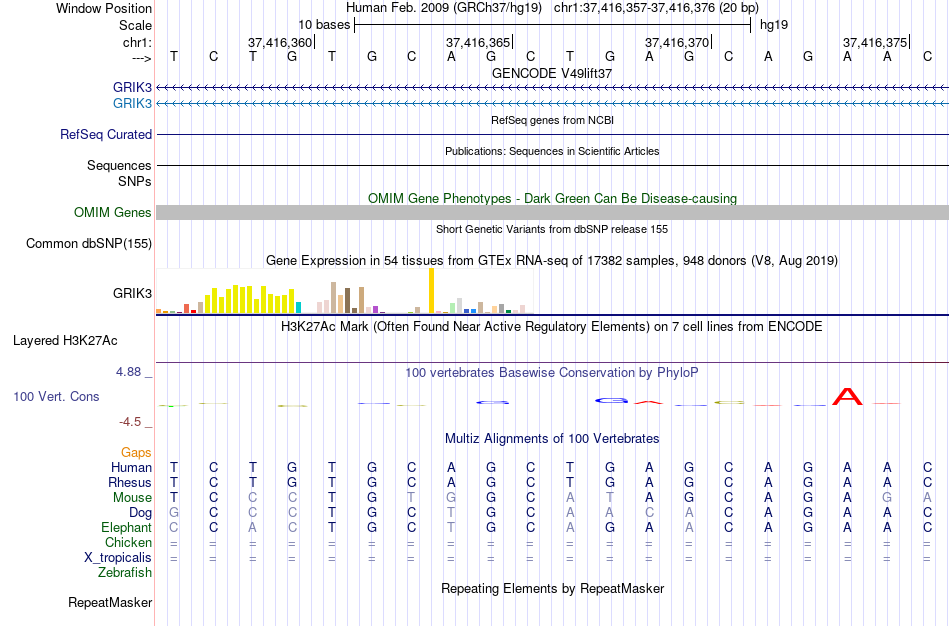The width and height of the screenshot is (950, 626).
Task: Select the Zebrafish species label
Action: coord(125,572)
